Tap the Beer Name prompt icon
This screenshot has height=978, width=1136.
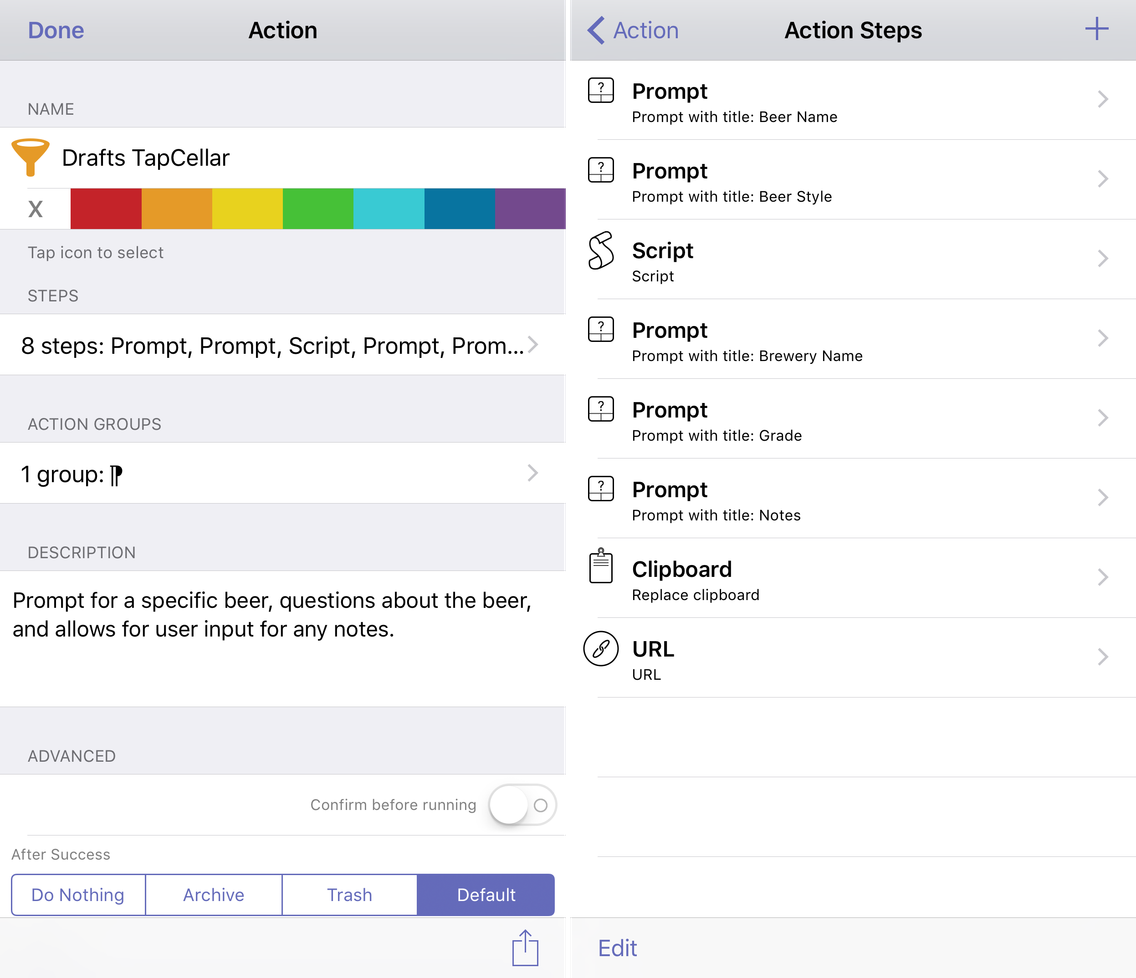(x=600, y=92)
